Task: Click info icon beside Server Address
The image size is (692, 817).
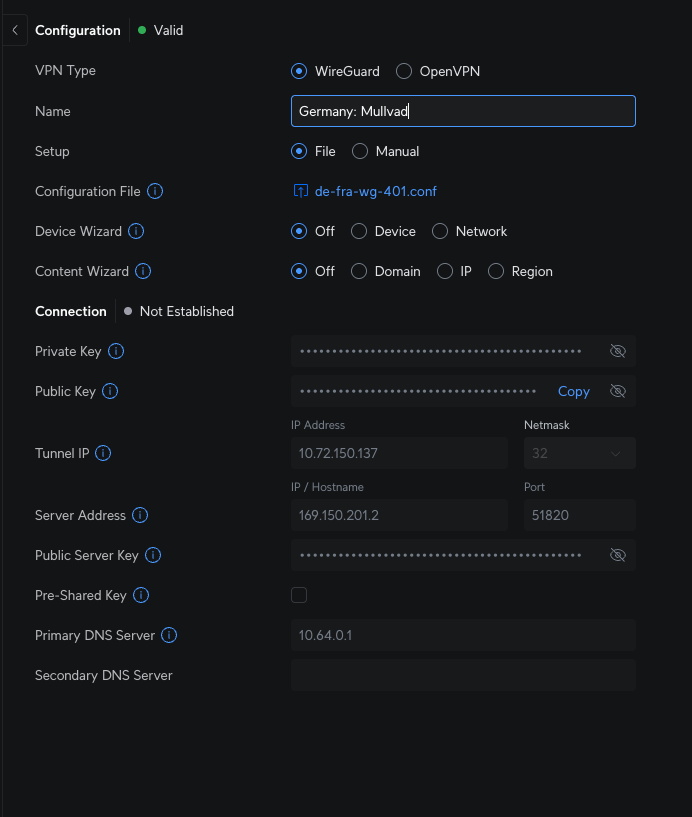Action: 140,515
